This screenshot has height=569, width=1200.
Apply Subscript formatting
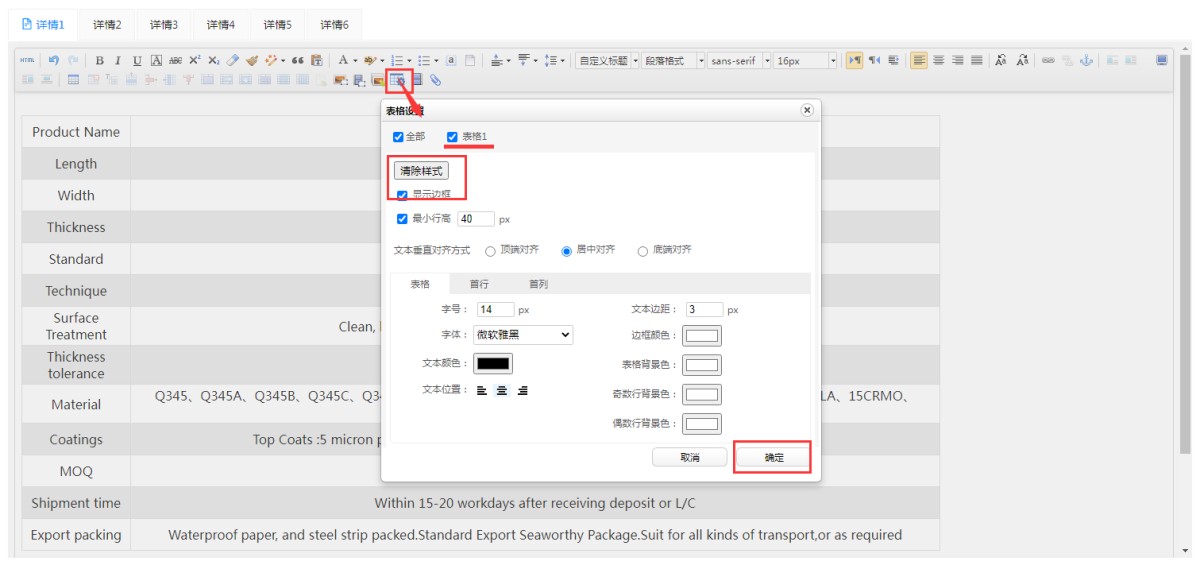pos(213,61)
